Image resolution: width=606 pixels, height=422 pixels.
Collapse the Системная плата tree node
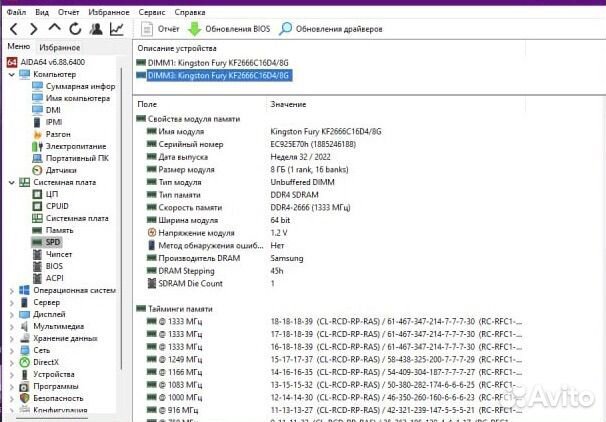coord(12,182)
